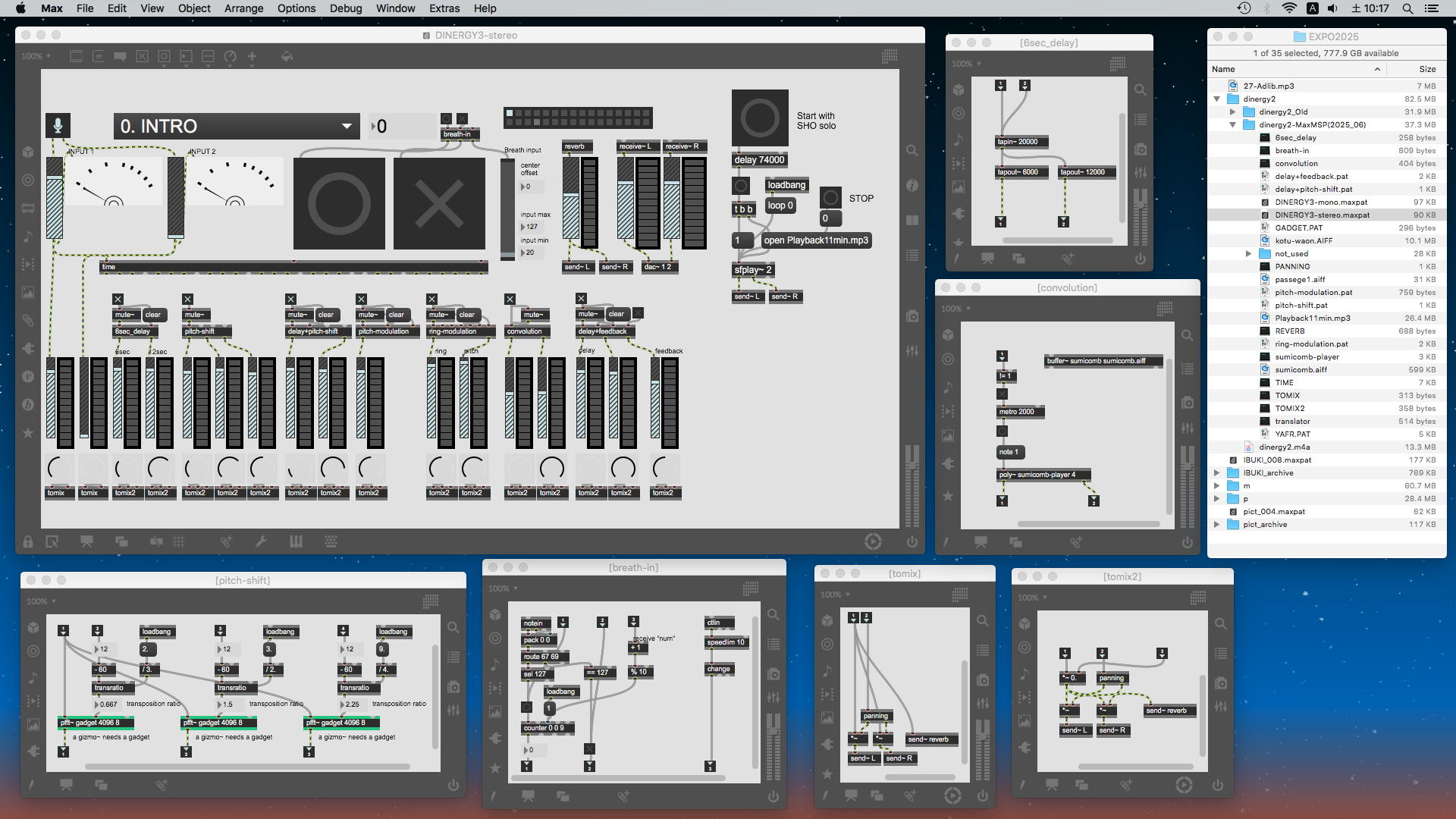Open the paint bucket Format palette

[x=287, y=56]
